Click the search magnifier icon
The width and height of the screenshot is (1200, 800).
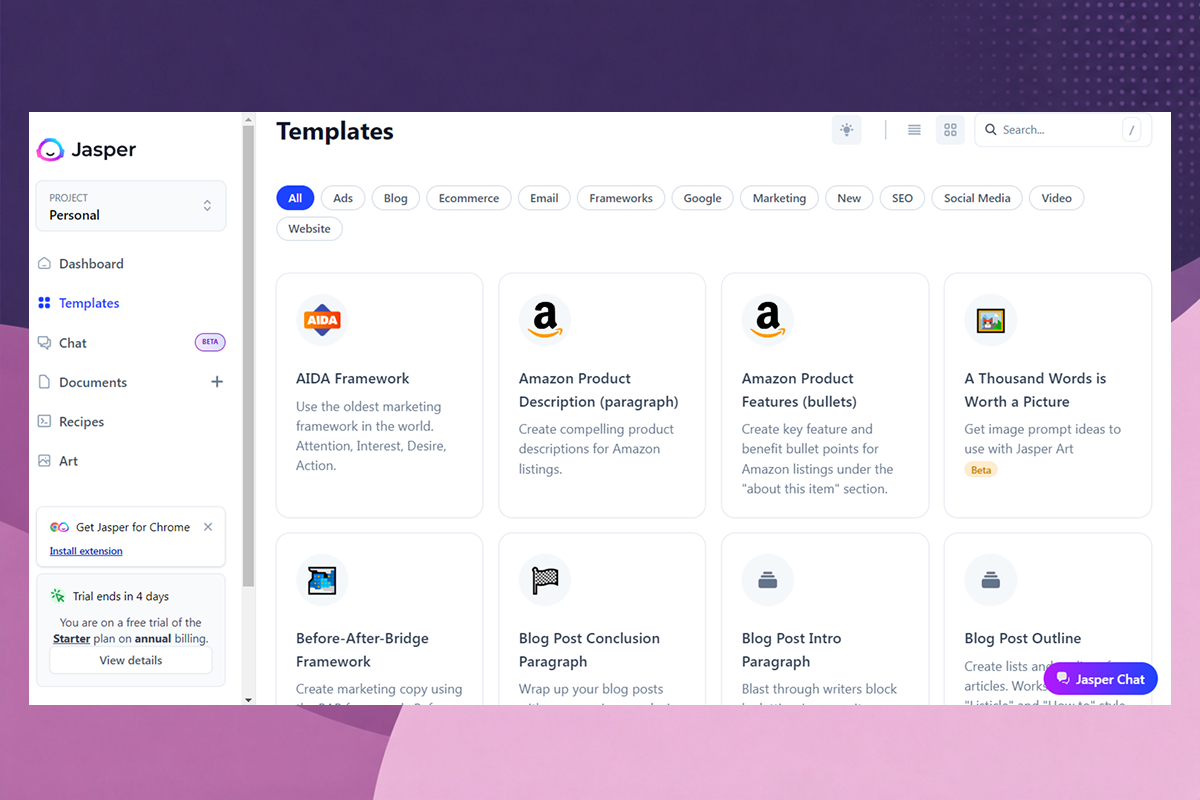(x=991, y=130)
